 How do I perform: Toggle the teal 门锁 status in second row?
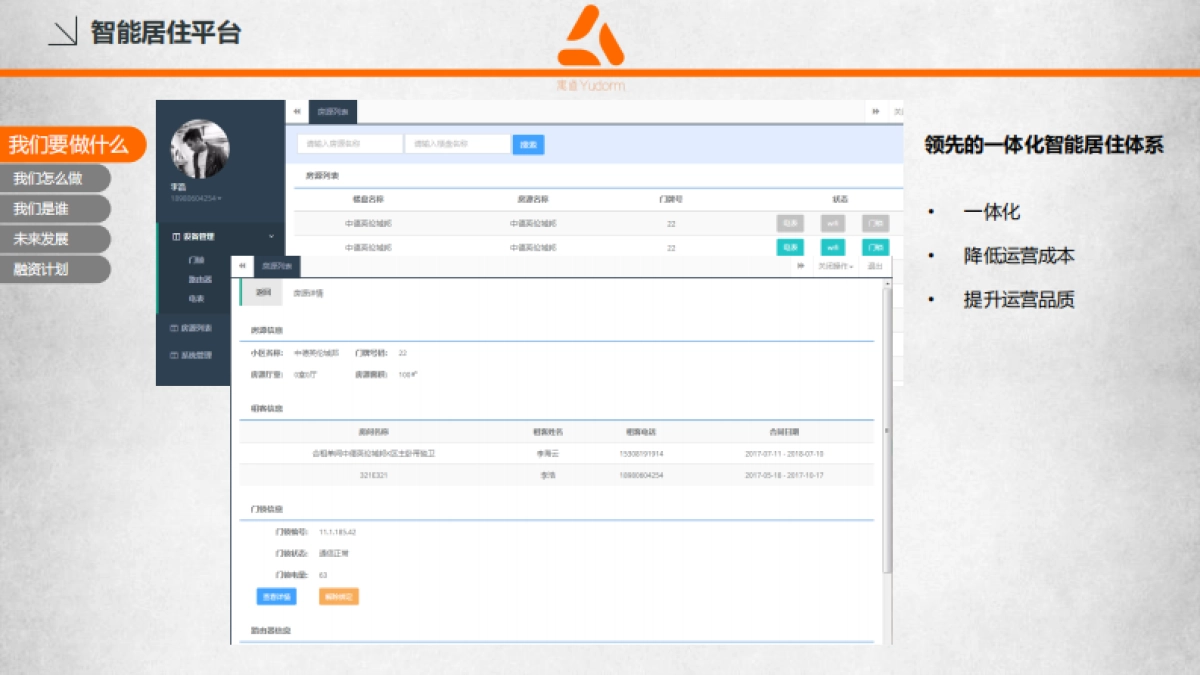click(875, 247)
